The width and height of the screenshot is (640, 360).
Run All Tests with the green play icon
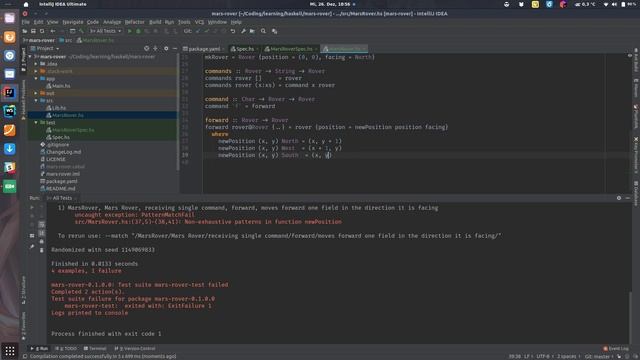[x=130, y=31]
